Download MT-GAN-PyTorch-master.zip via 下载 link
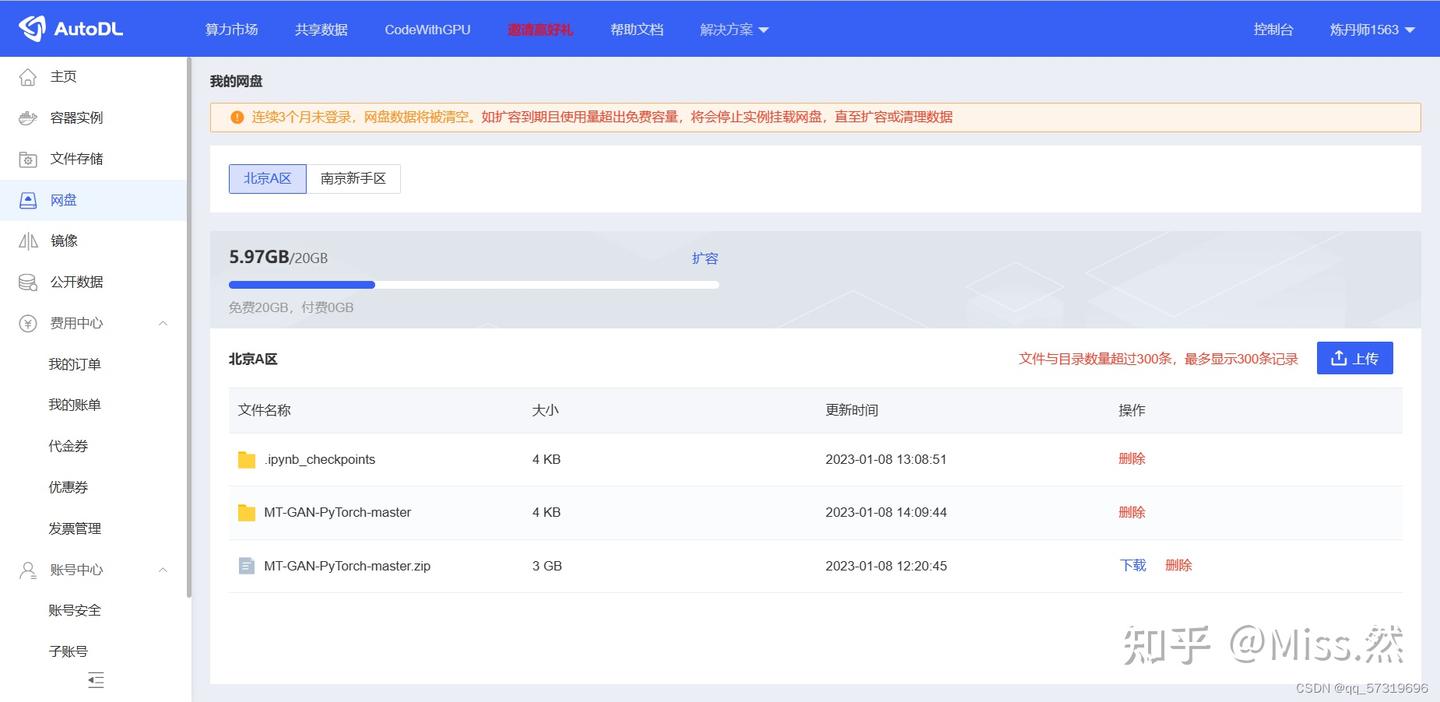Image resolution: width=1440 pixels, height=702 pixels. tap(1132, 565)
